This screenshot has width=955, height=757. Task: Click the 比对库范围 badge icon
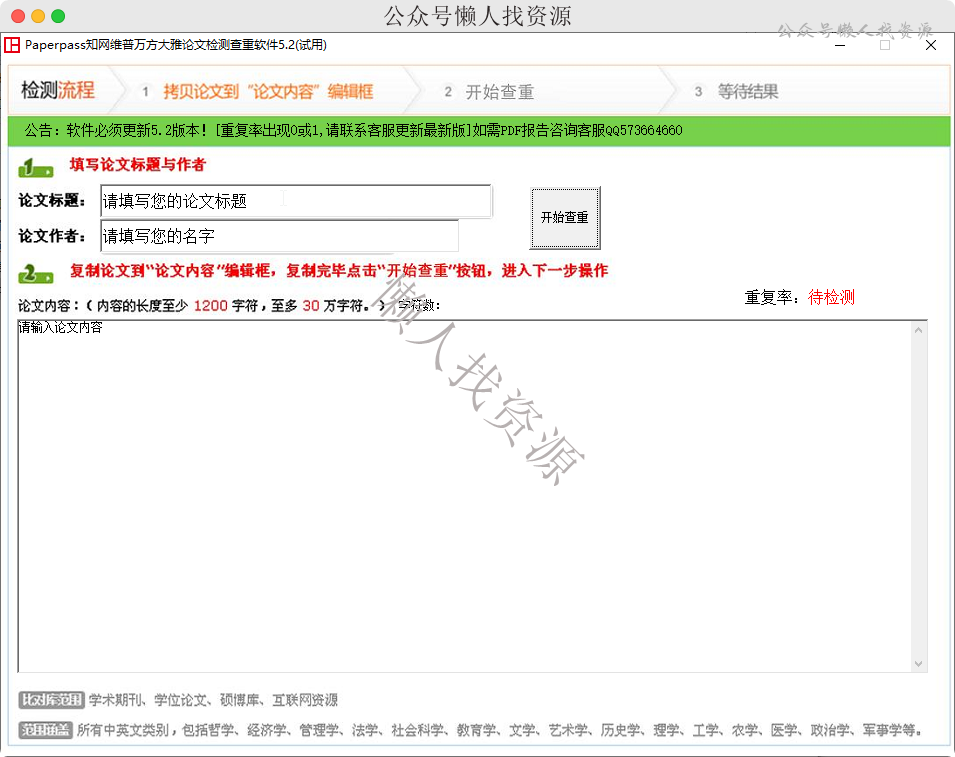point(51,700)
